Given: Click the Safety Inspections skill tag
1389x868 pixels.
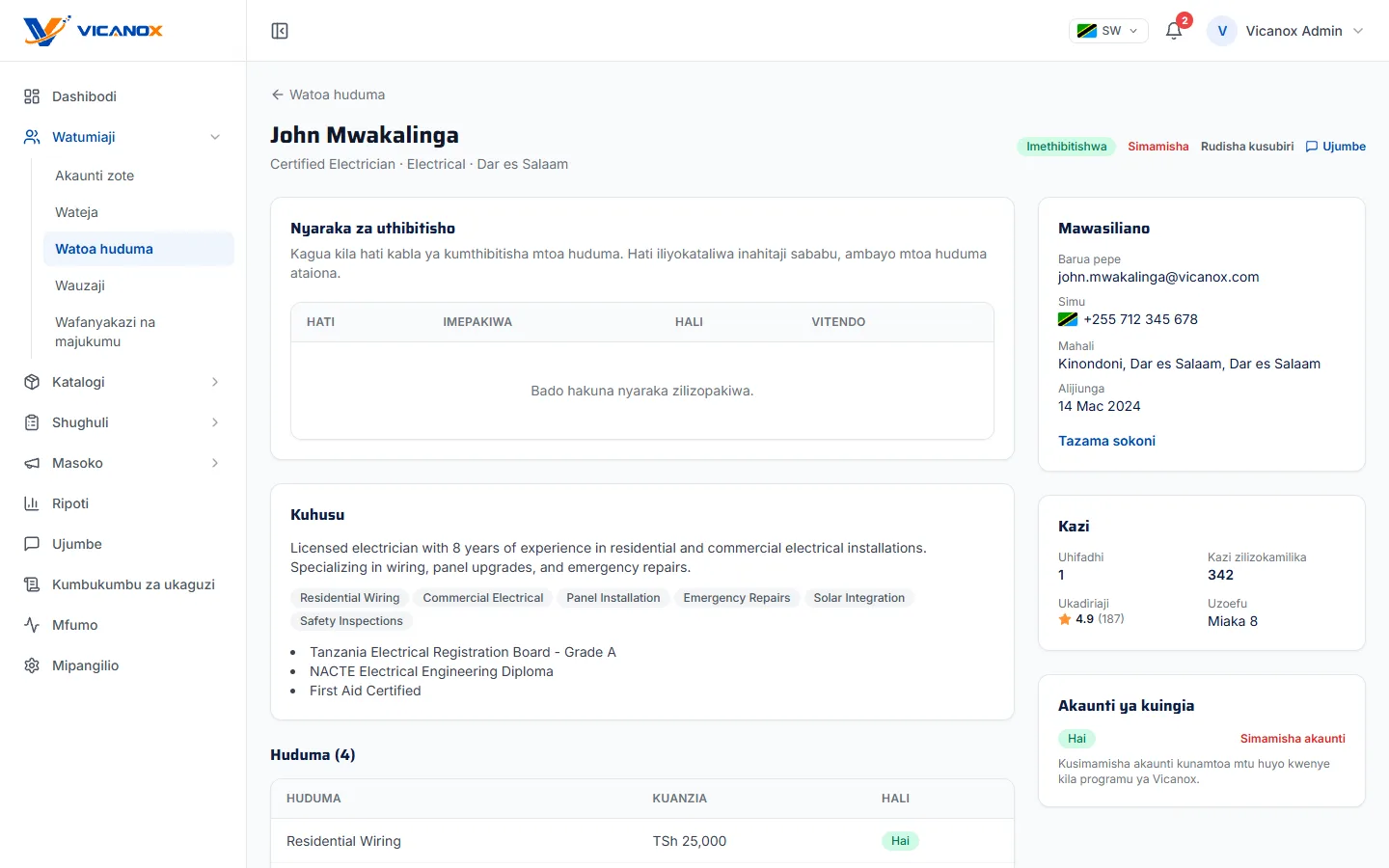Looking at the screenshot, I should (351, 621).
